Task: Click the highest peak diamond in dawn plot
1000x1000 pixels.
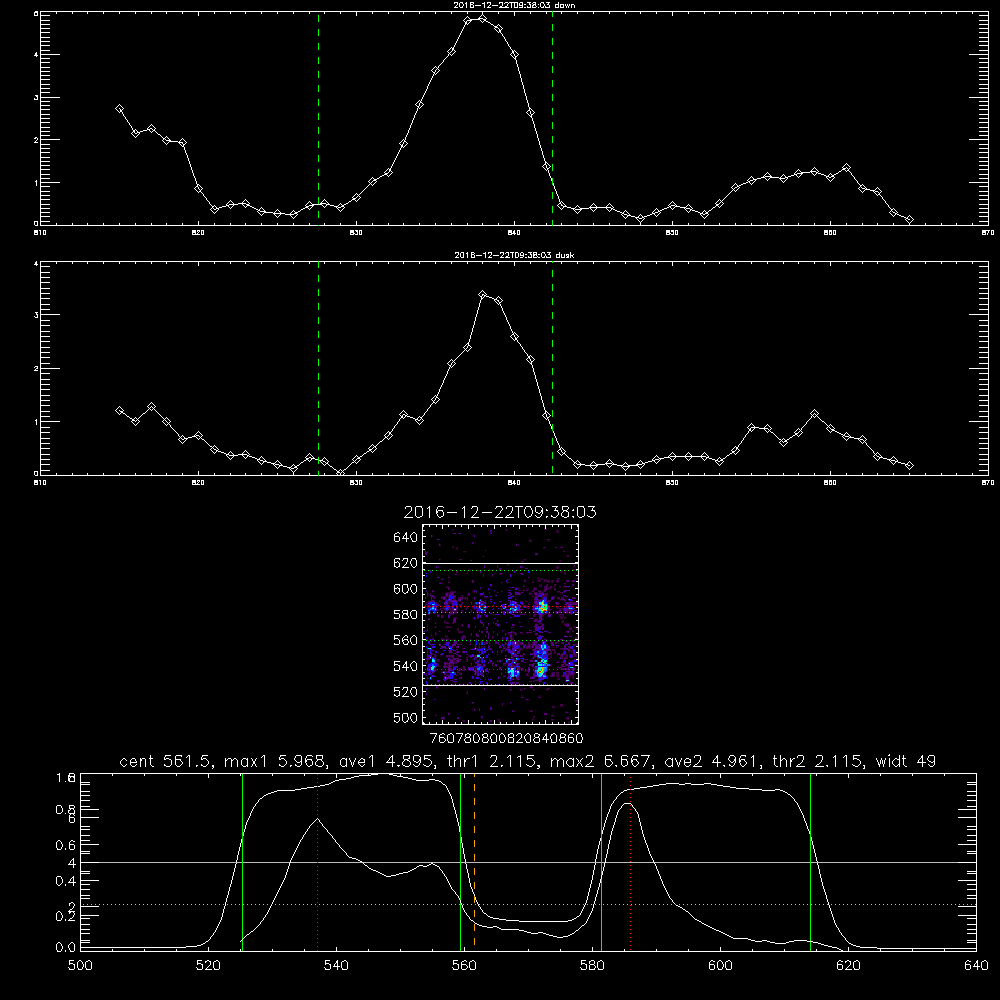Action: [x=483, y=18]
